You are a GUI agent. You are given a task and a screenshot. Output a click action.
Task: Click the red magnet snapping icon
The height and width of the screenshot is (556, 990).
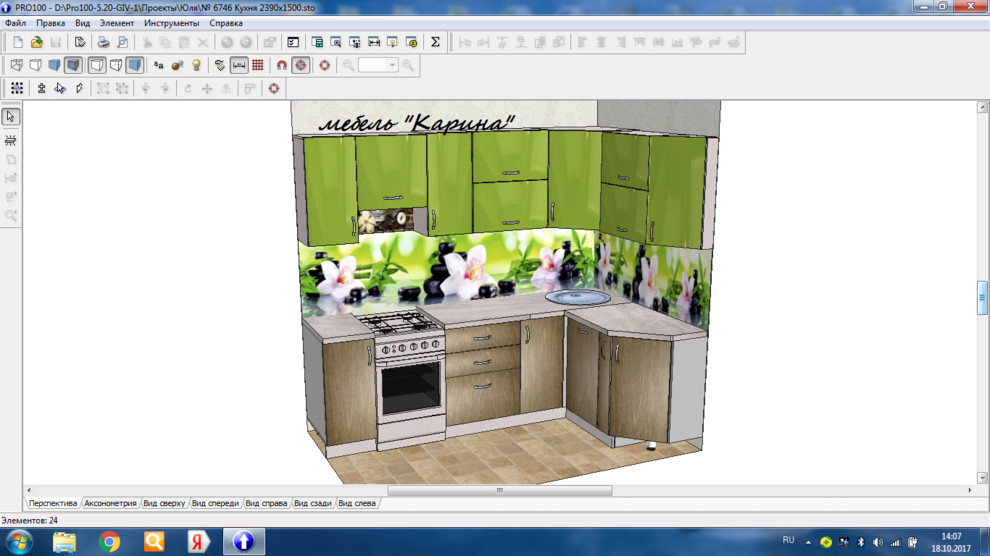pos(282,65)
